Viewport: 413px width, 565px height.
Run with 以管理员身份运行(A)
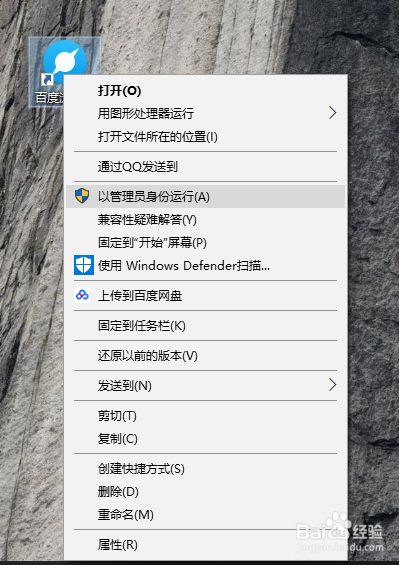tap(205, 196)
